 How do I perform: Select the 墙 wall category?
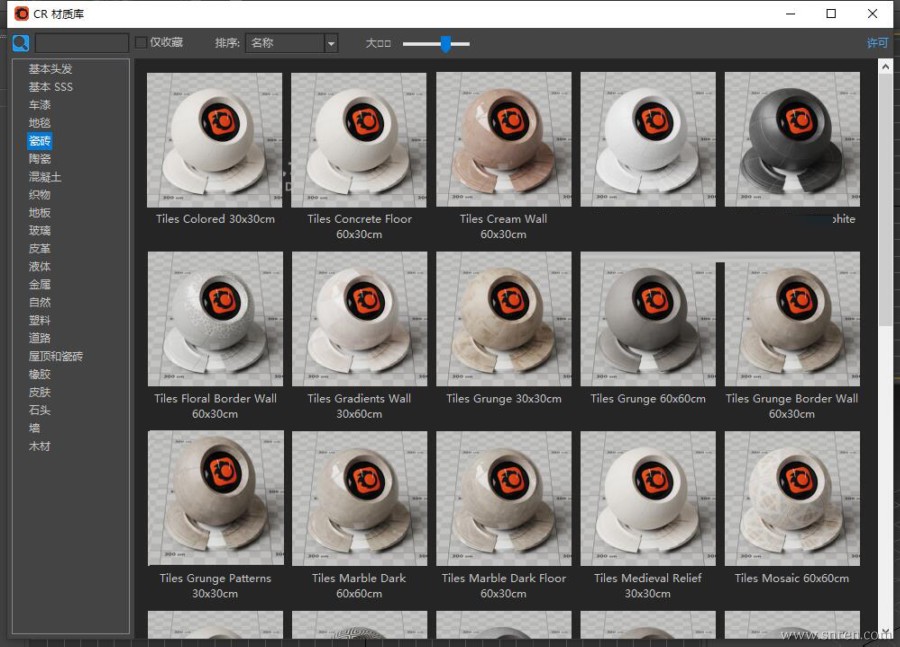(34, 428)
